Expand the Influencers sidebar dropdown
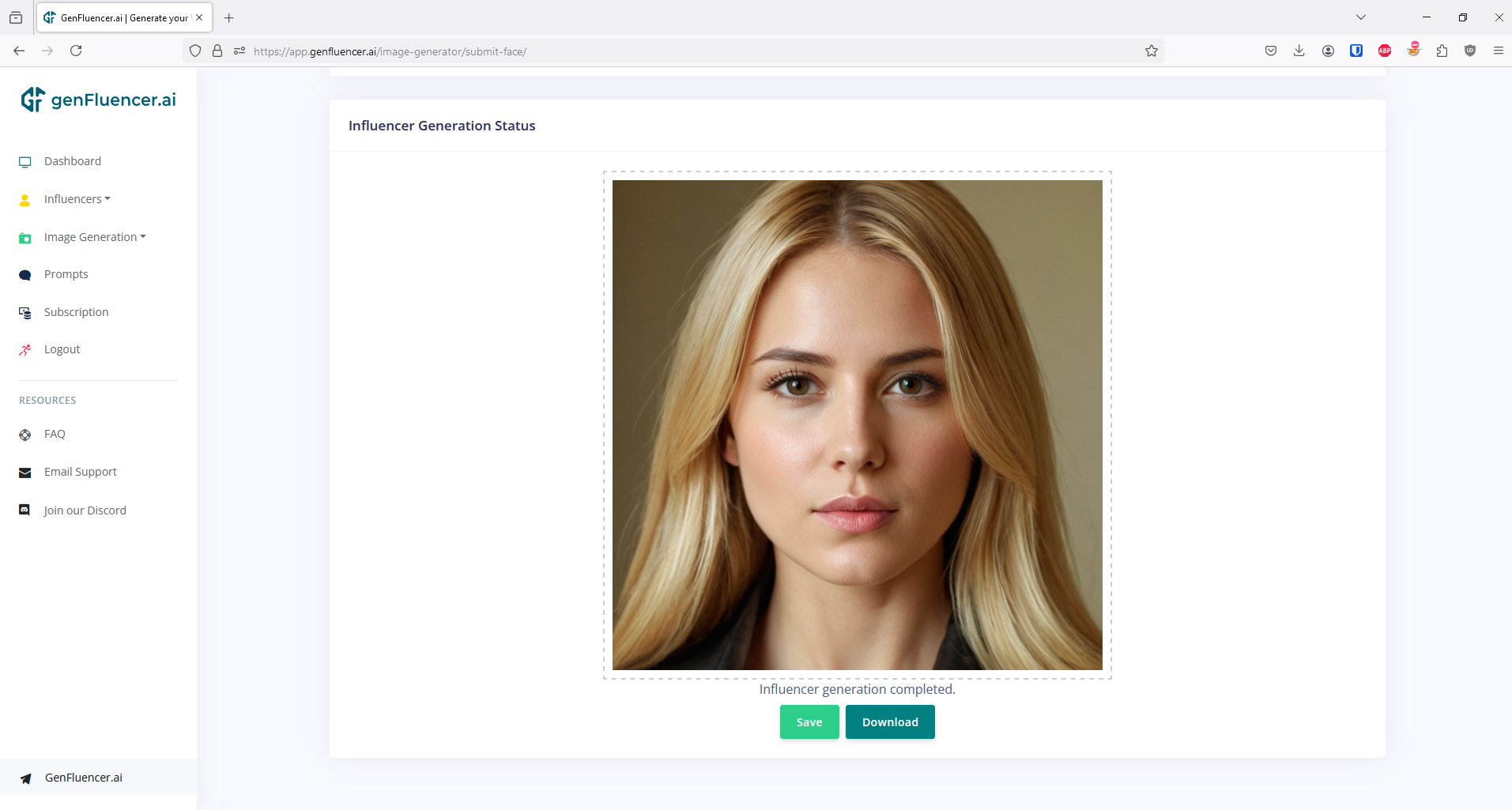Image resolution: width=1512 pixels, height=810 pixels. pyautogui.click(x=77, y=199)
